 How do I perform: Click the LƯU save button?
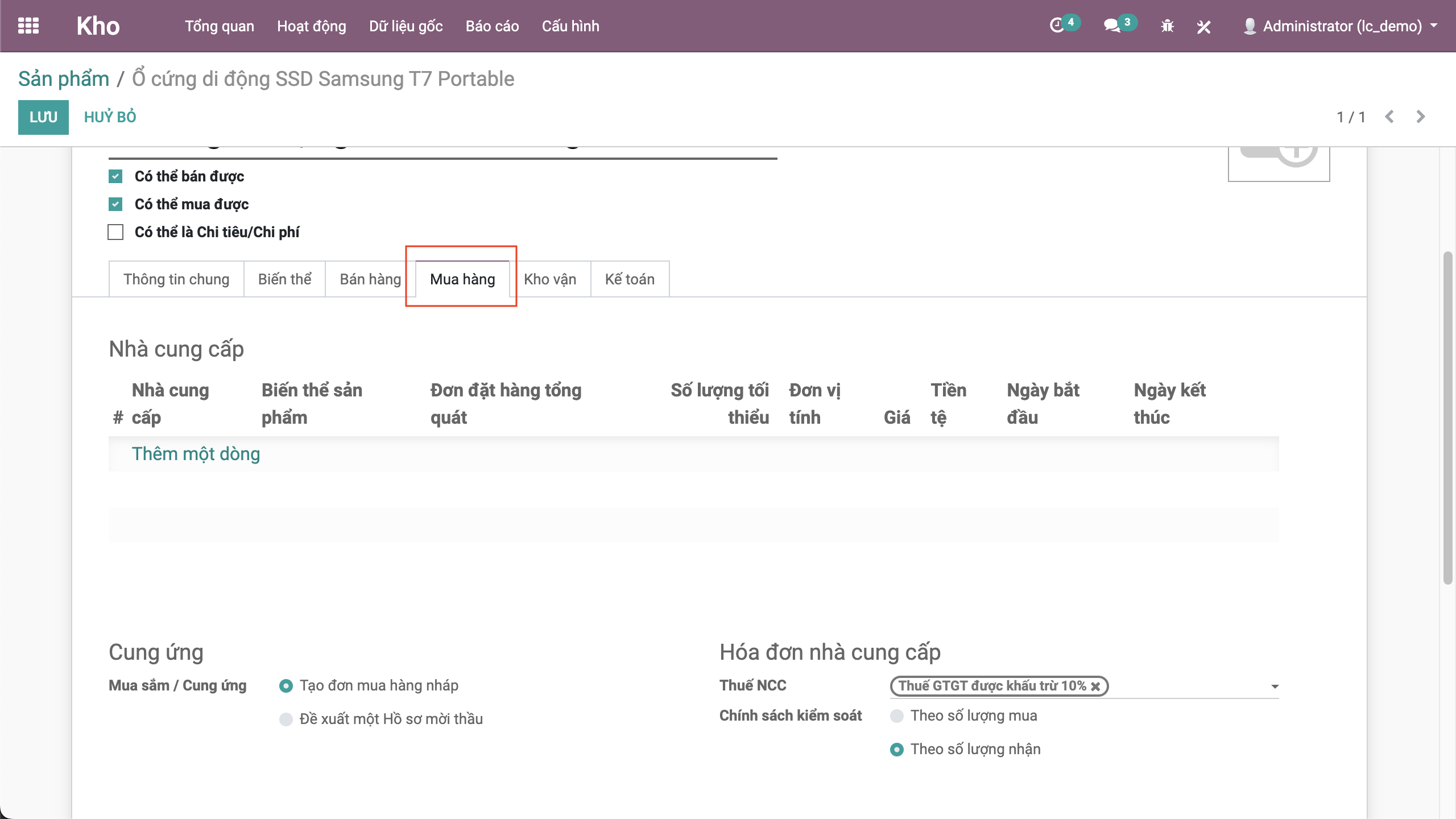(43, 117)
